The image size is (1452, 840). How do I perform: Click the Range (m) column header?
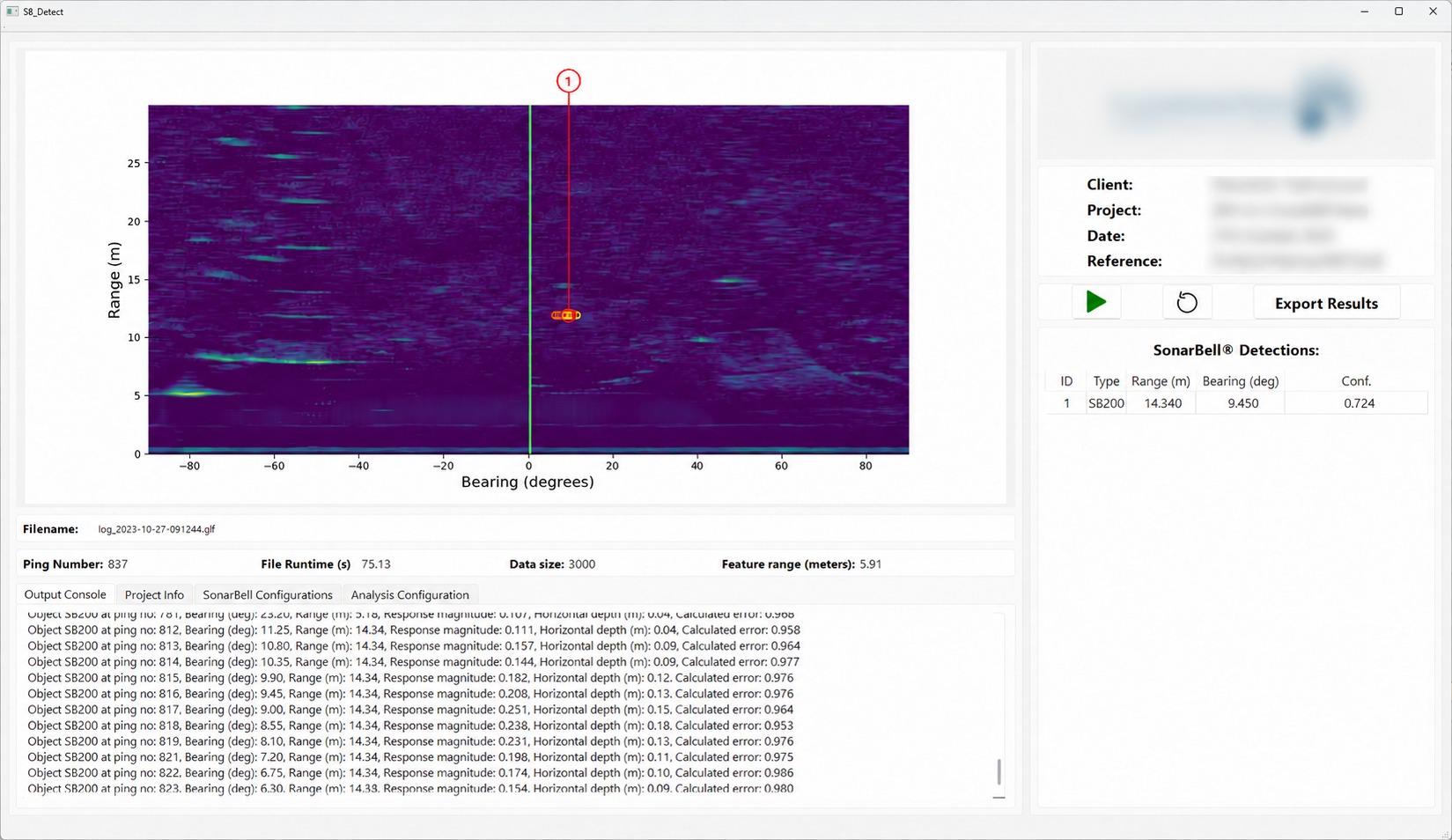coord(1161,381)
